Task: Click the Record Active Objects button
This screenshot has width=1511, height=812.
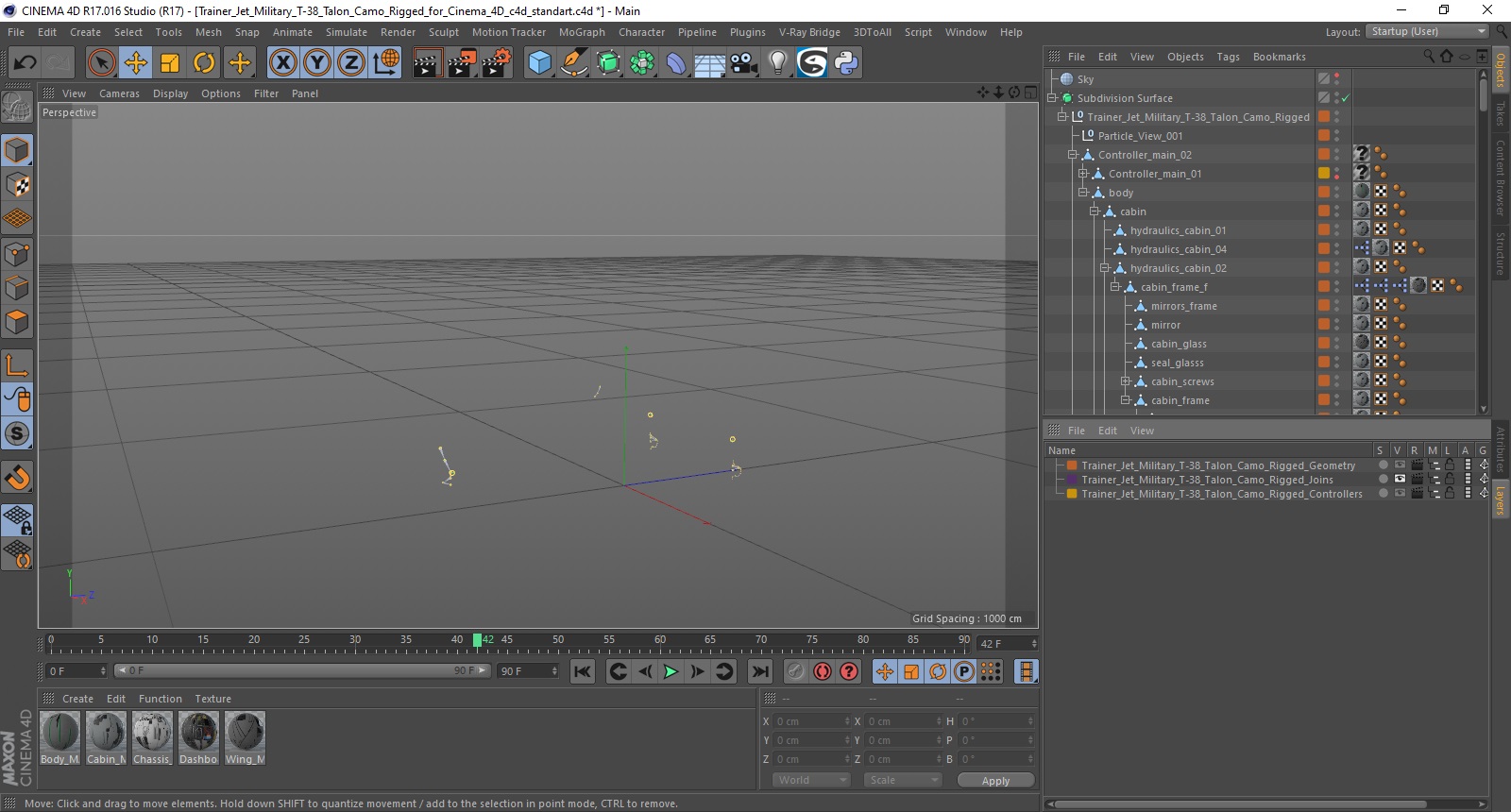Action: coord(795,671)
